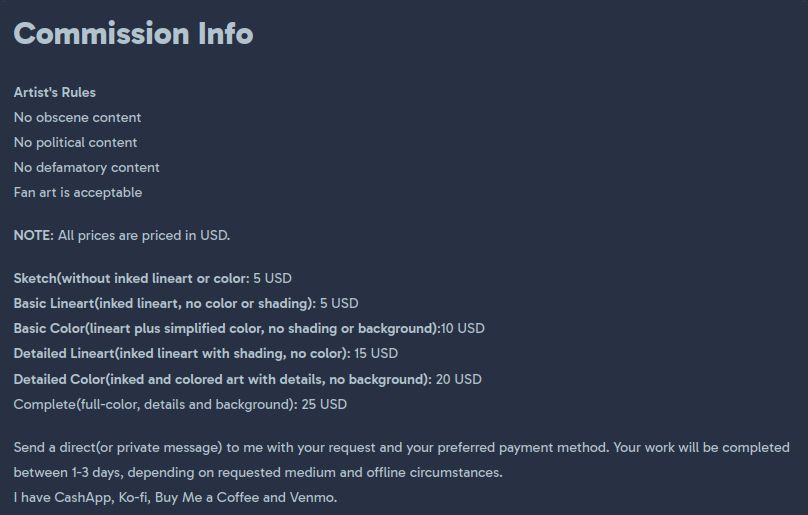Click the Detailed Color pricing label

point(222,379)
